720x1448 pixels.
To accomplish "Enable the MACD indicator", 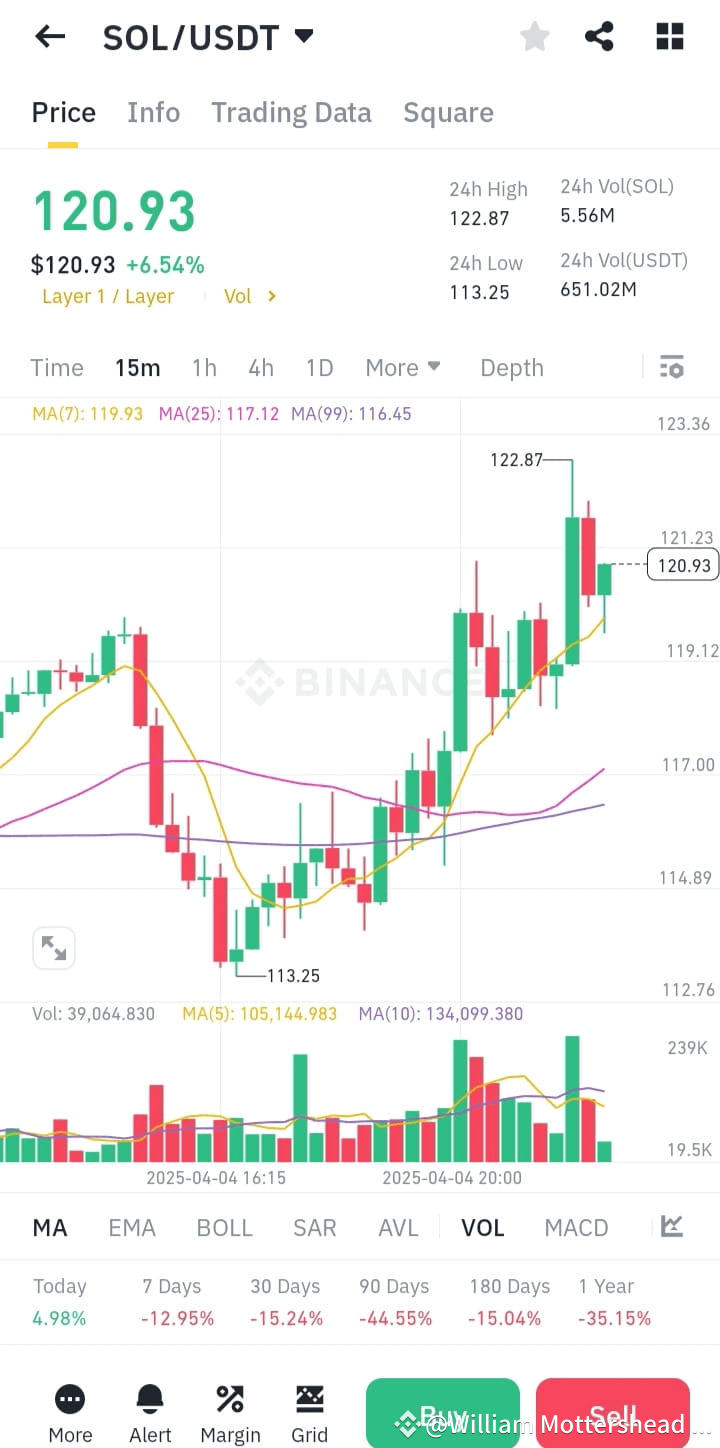I will tap(576, 1226).
